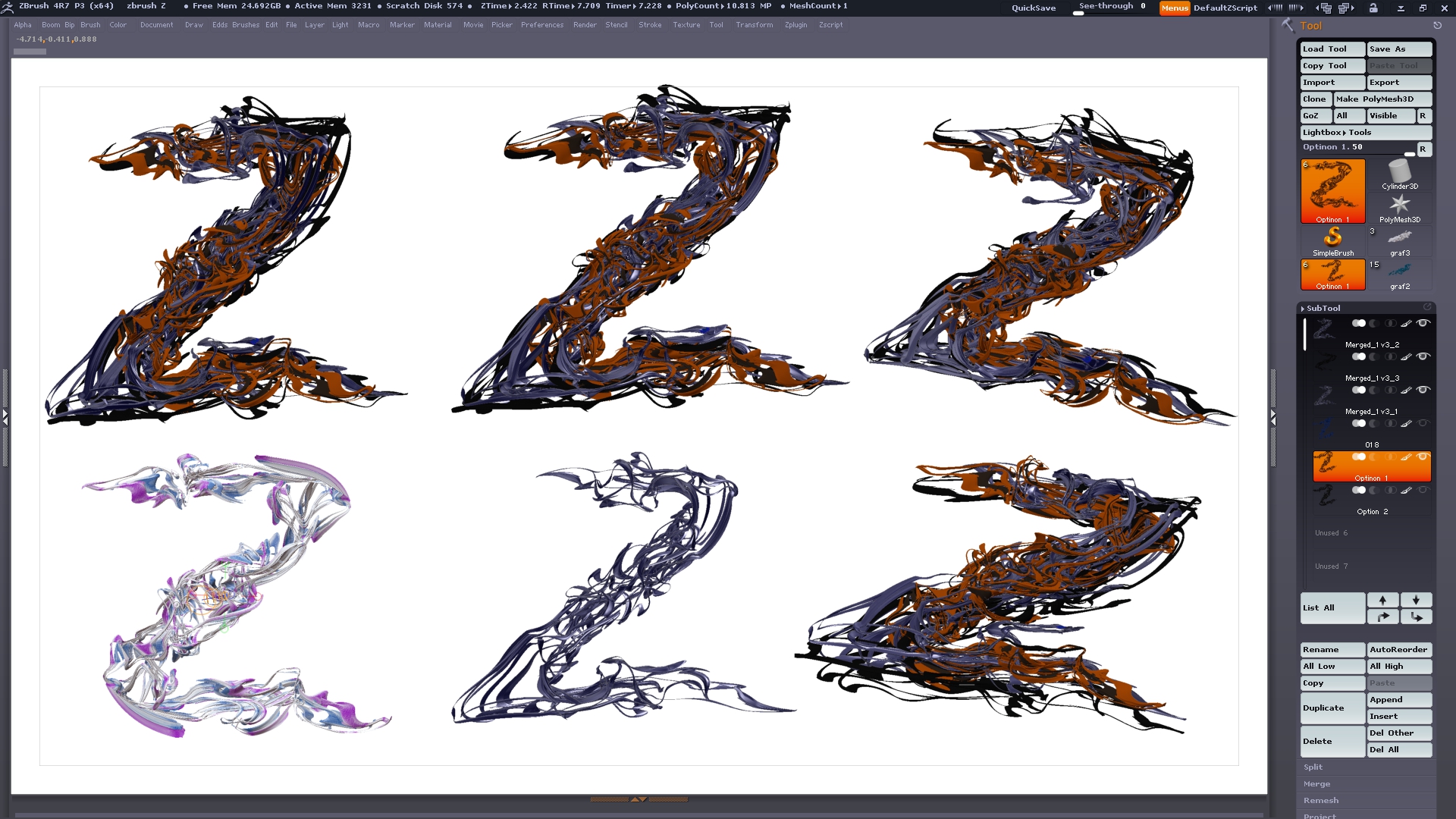Screen dimensions: 1456x819
Task: Open the Zplugin menu
Action: click(x=795, y=25)
